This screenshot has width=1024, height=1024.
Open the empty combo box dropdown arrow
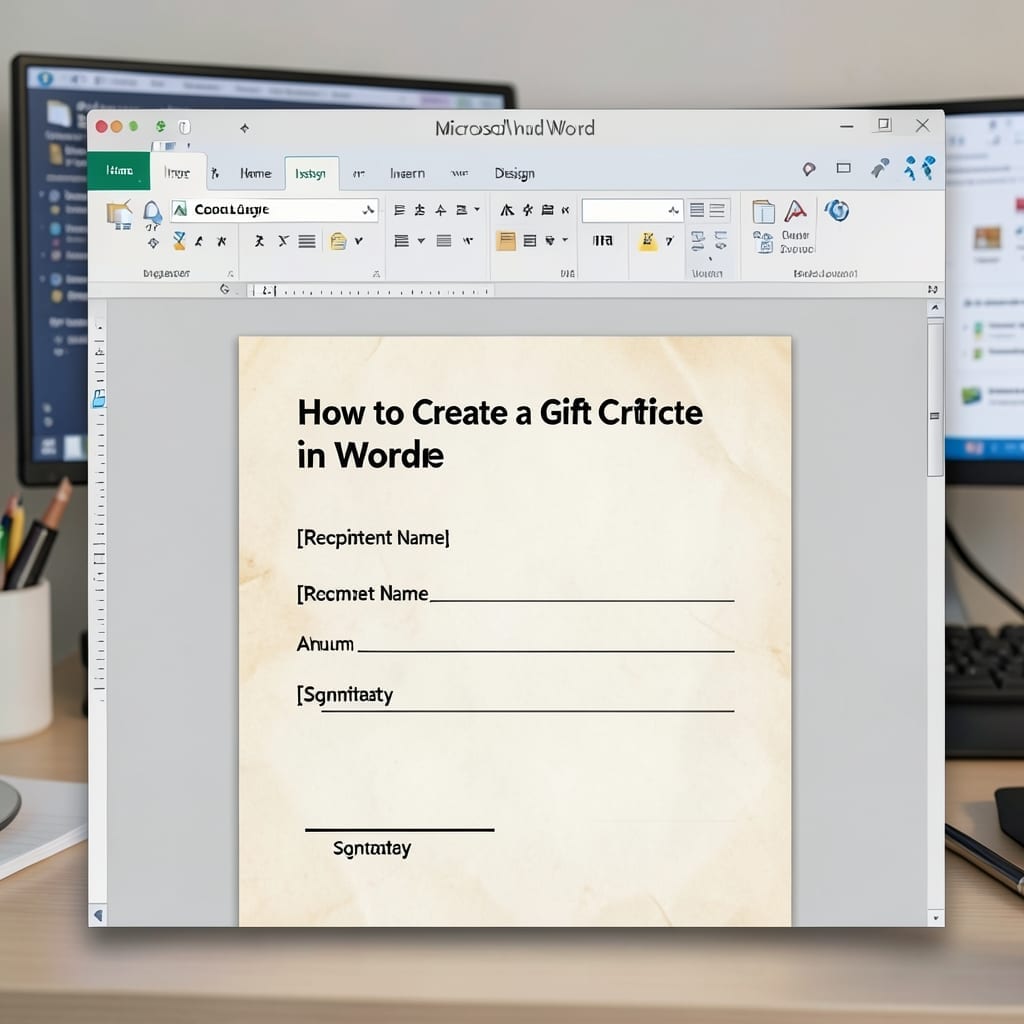673,210
